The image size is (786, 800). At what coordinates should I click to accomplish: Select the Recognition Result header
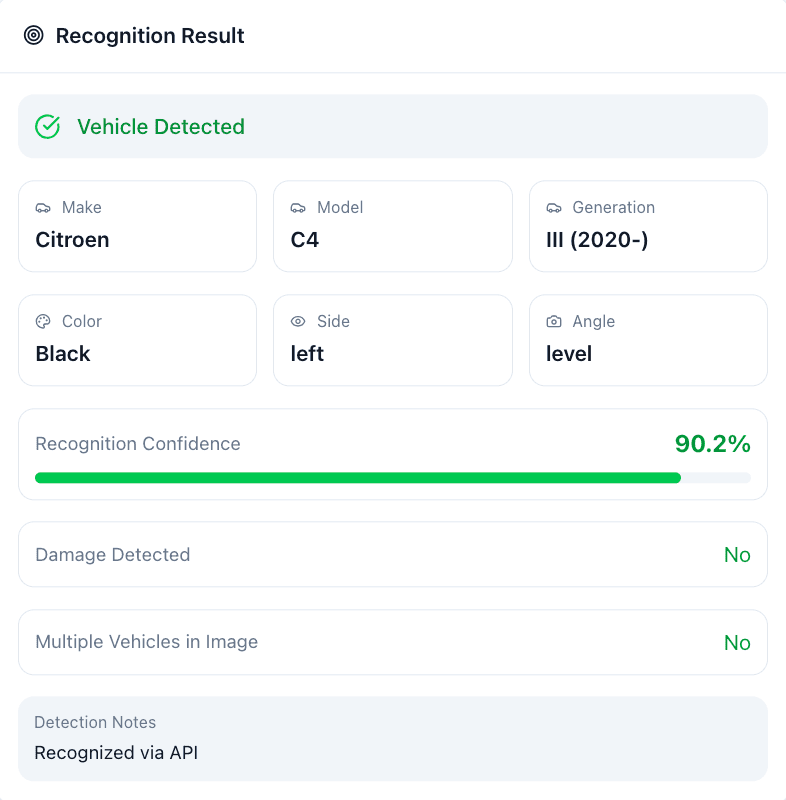pyautogui.click(x=150, y=36)
